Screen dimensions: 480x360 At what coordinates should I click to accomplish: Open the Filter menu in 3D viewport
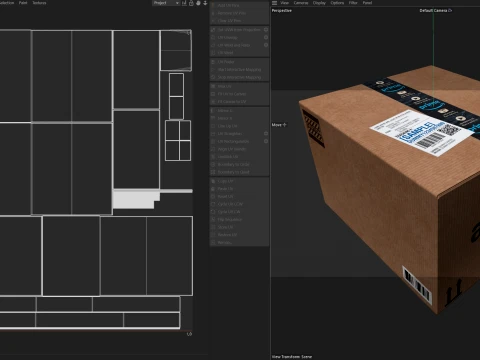tap(353, 3)
